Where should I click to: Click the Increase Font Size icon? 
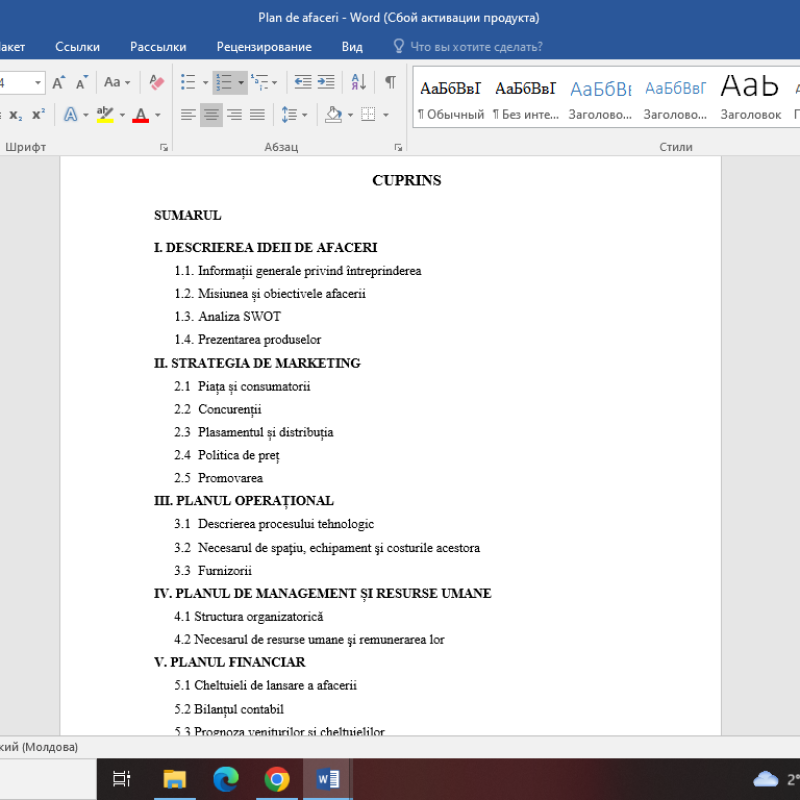[57, 82]
